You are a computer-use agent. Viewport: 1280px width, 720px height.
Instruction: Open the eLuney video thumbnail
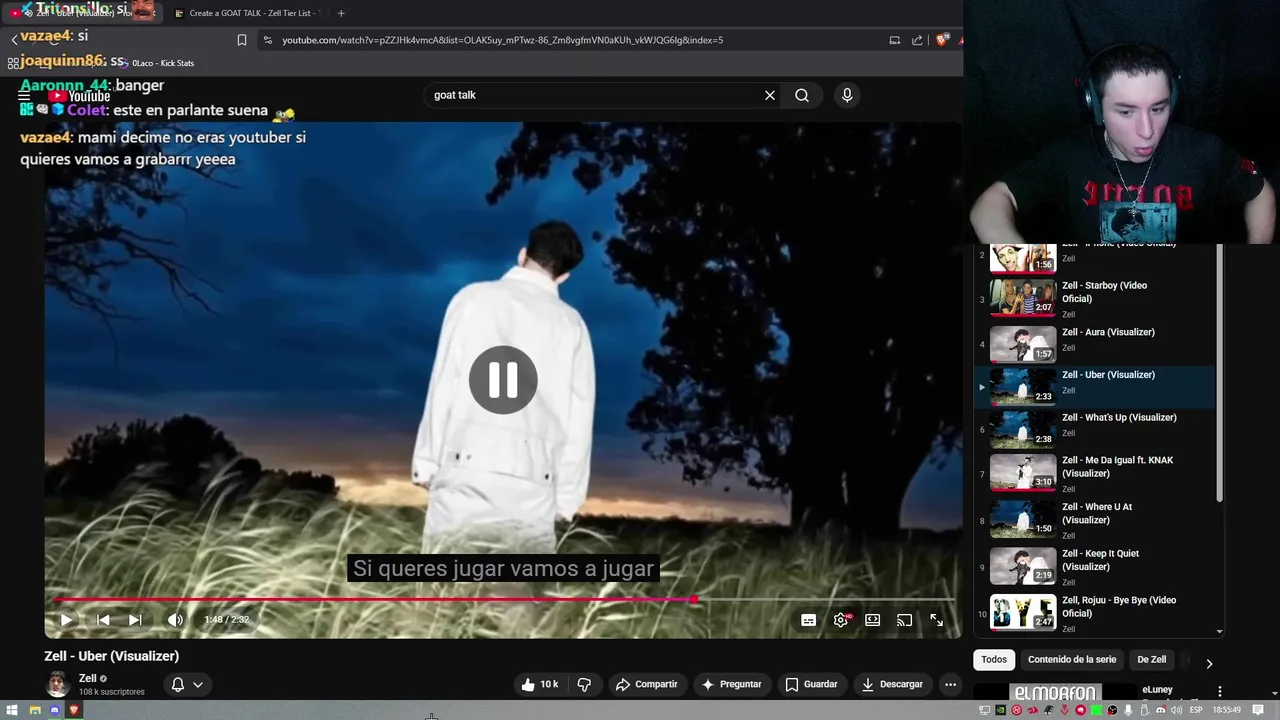pyautogui.click(x=1056, y=692)
